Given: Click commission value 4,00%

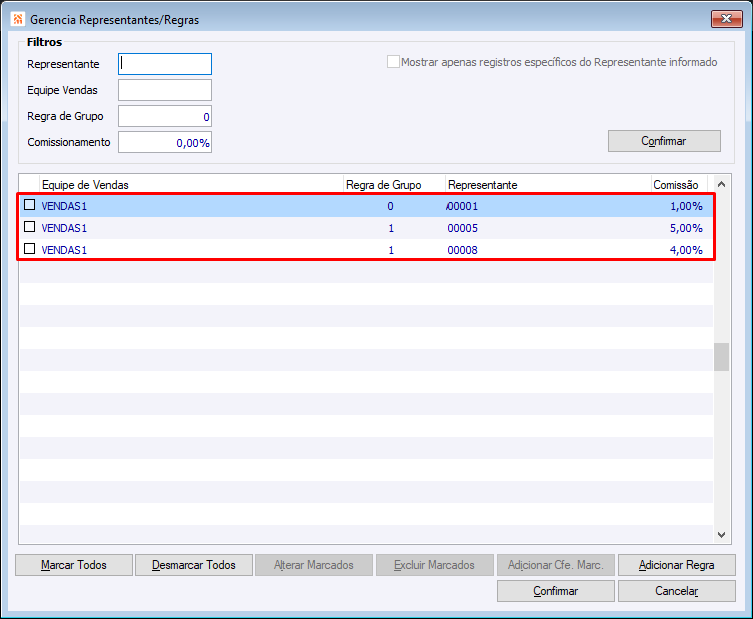Looking at the screenshot, I should 686,250.
